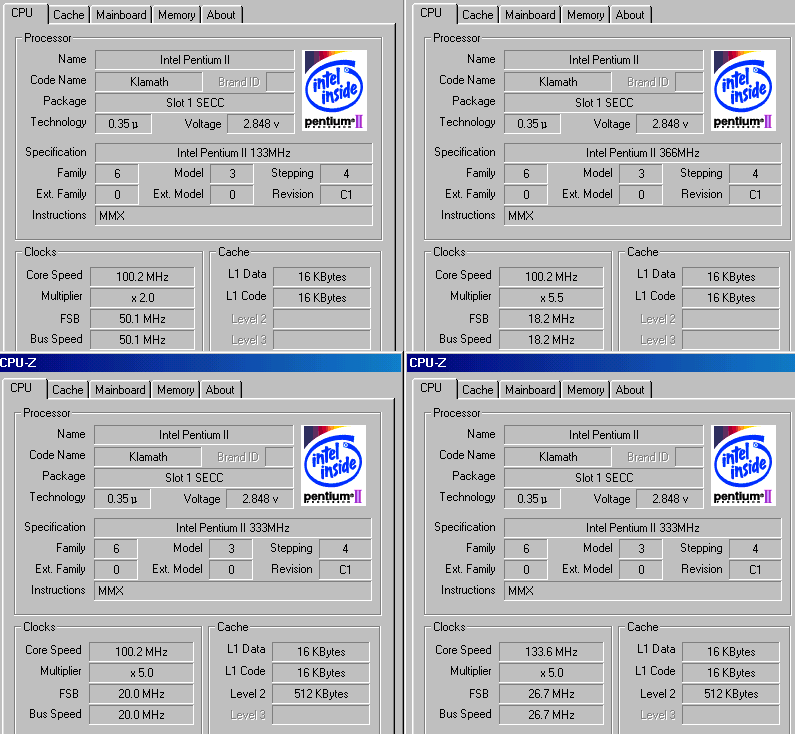The height and width of the screenshot is (734, 795).
Task: Click Core Speed '100.2 MHz' in the 20.0 MHz FSB window
Action: click(141, 652)
